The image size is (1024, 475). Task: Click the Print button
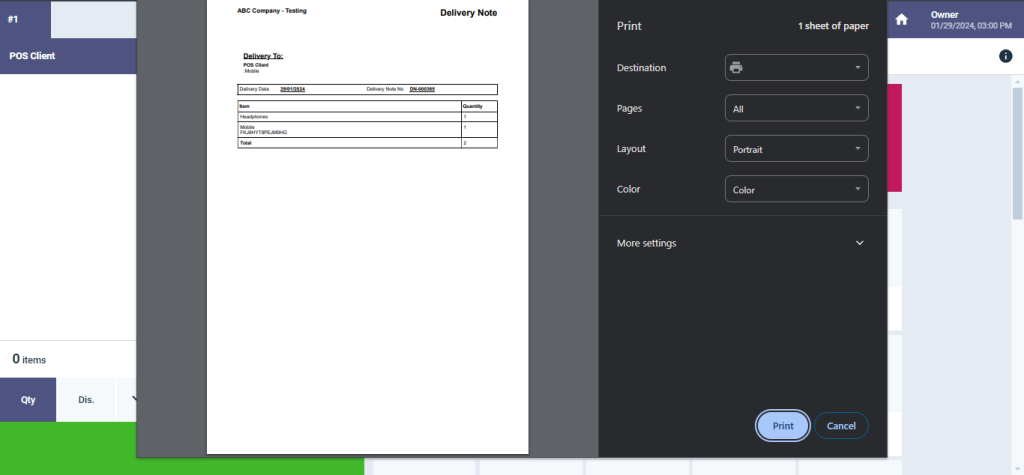[783, 426]
